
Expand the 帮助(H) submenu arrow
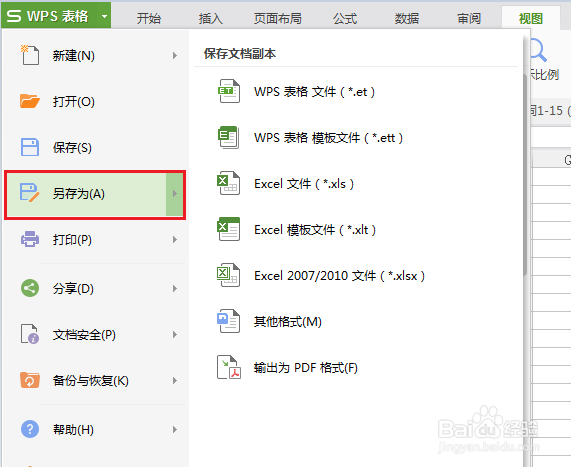click(175, 429)
